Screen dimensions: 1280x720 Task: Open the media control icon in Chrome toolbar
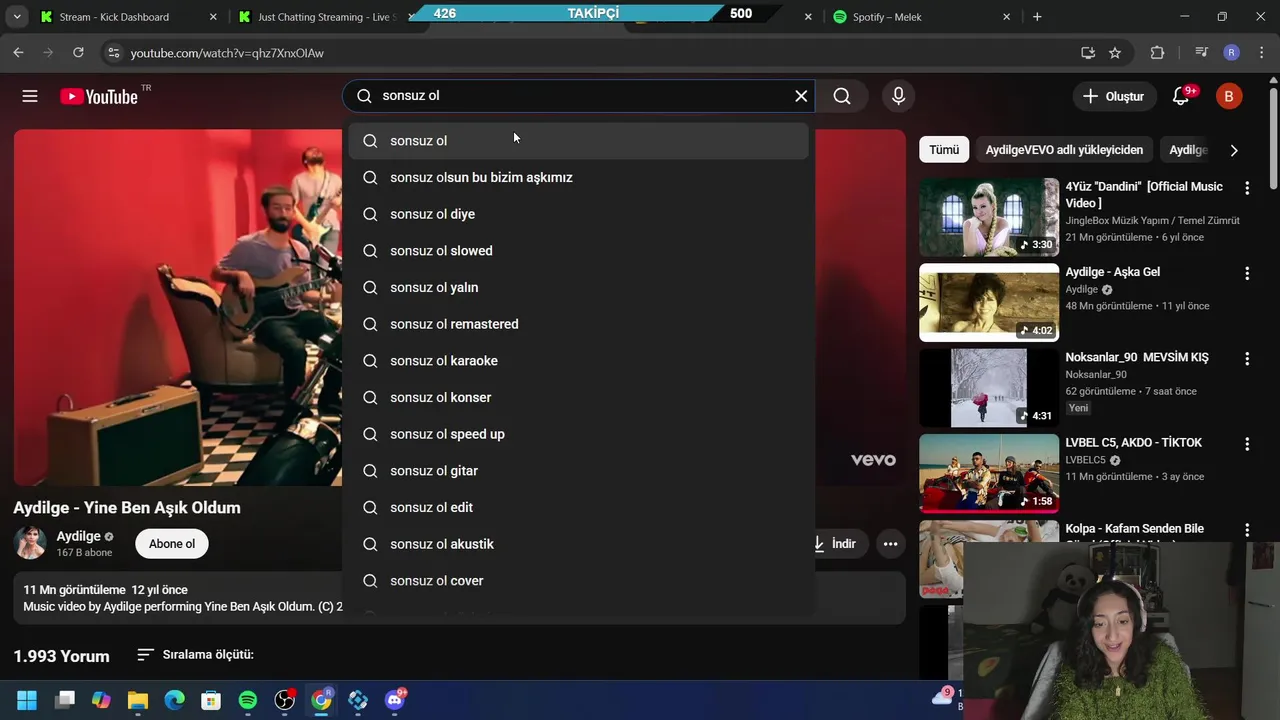pos(1202,53)
